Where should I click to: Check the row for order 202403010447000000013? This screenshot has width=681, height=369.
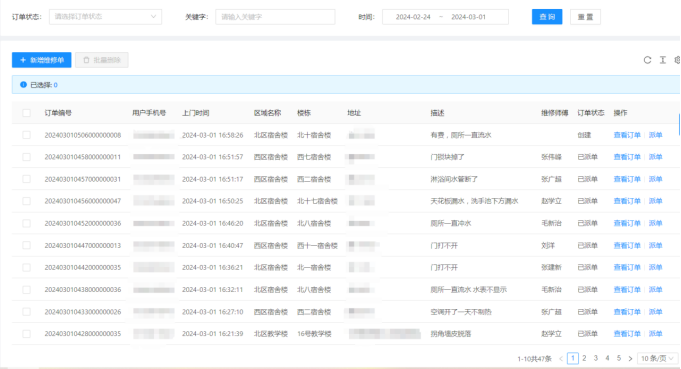[26, 245]
